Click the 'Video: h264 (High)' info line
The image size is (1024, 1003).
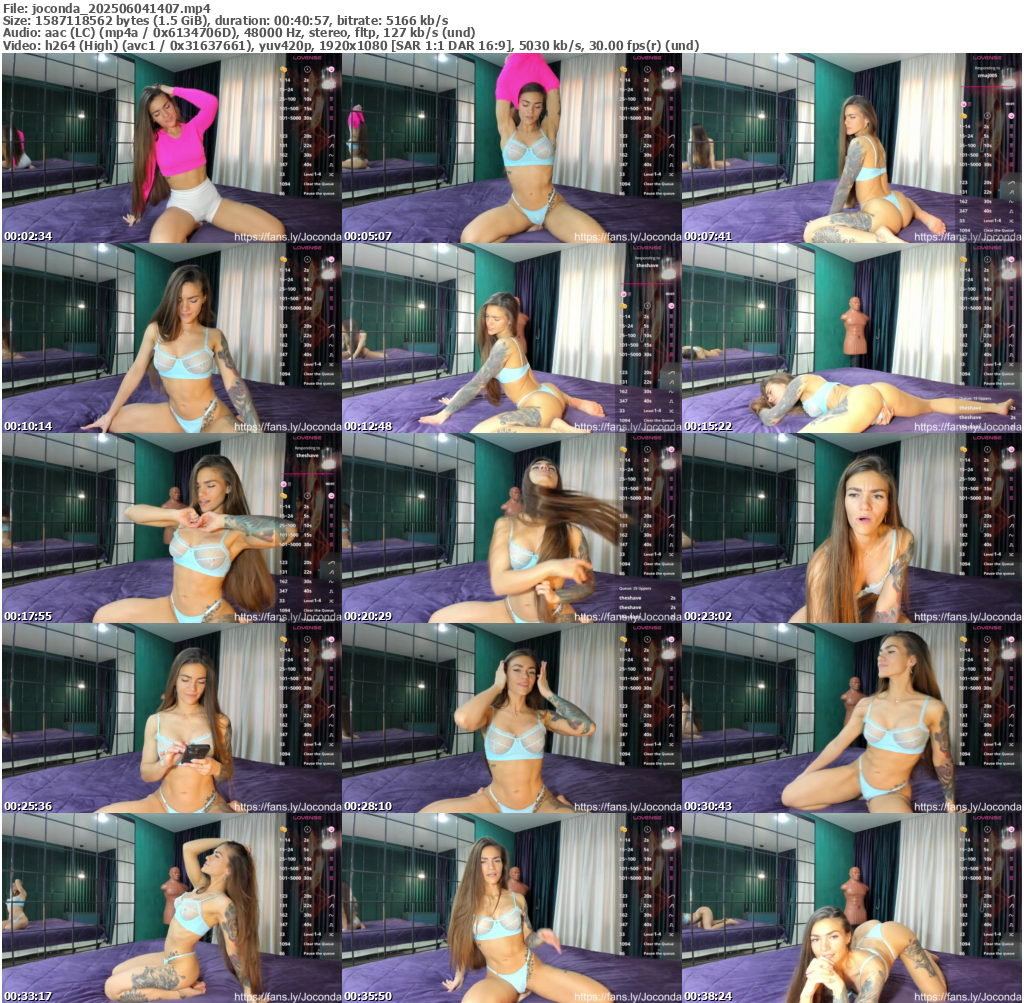(351, 46)
